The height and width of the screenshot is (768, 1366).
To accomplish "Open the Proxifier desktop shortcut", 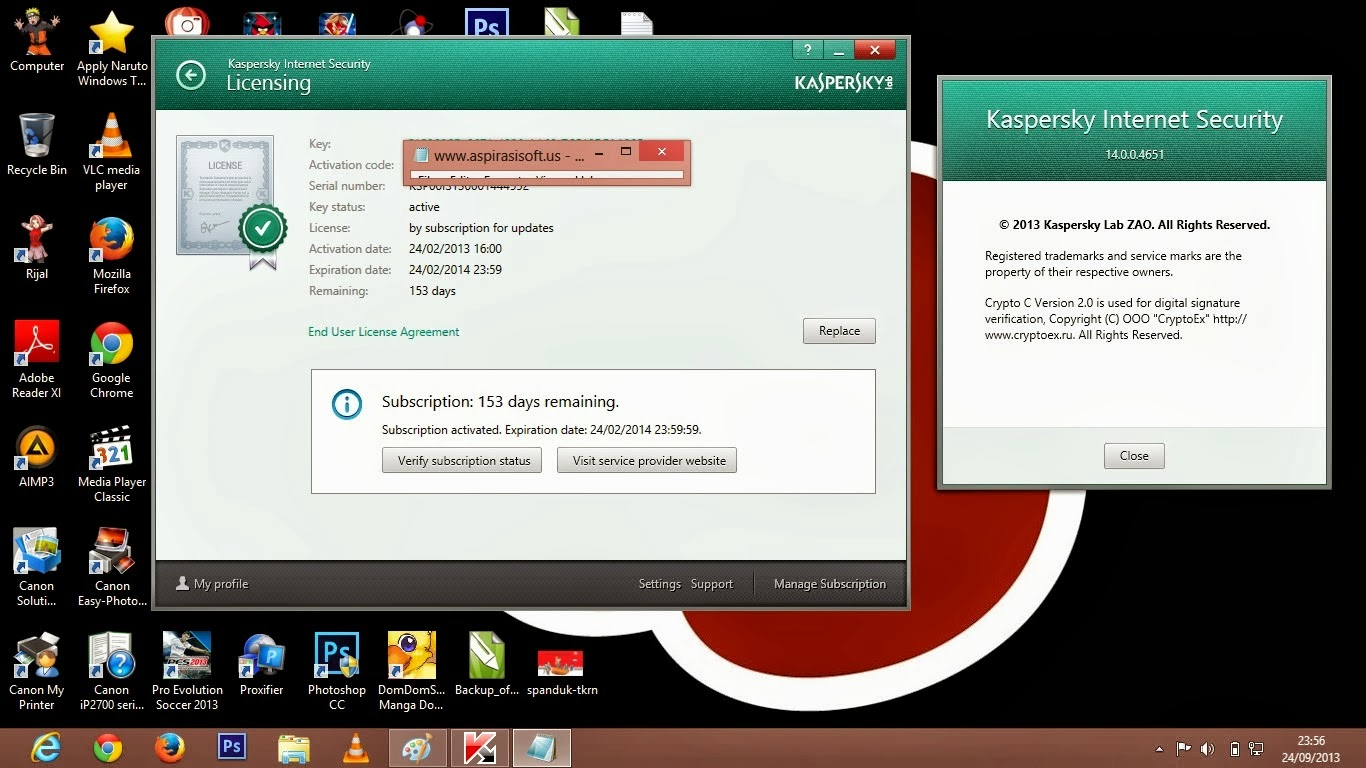I will coord(262,664).
